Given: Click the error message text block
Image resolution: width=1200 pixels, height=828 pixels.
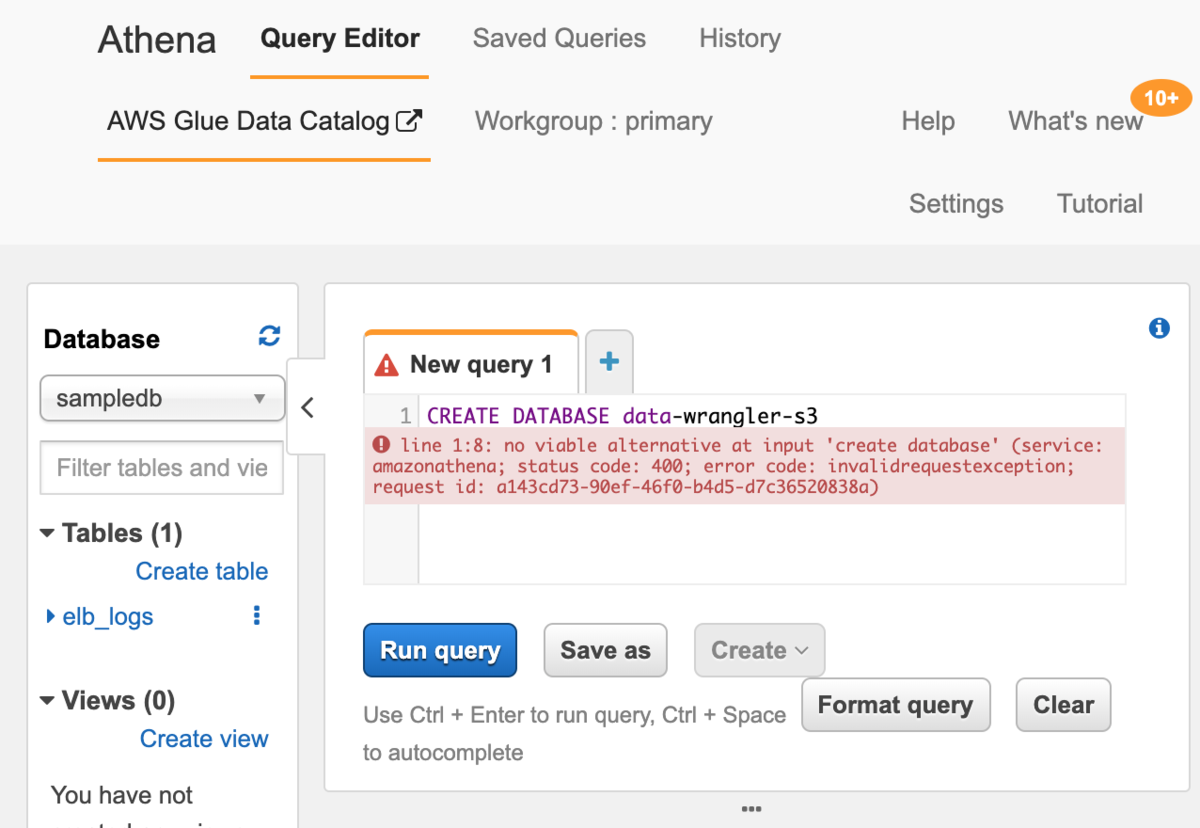Looking at the screenshot, I should (x=744, y=466).
